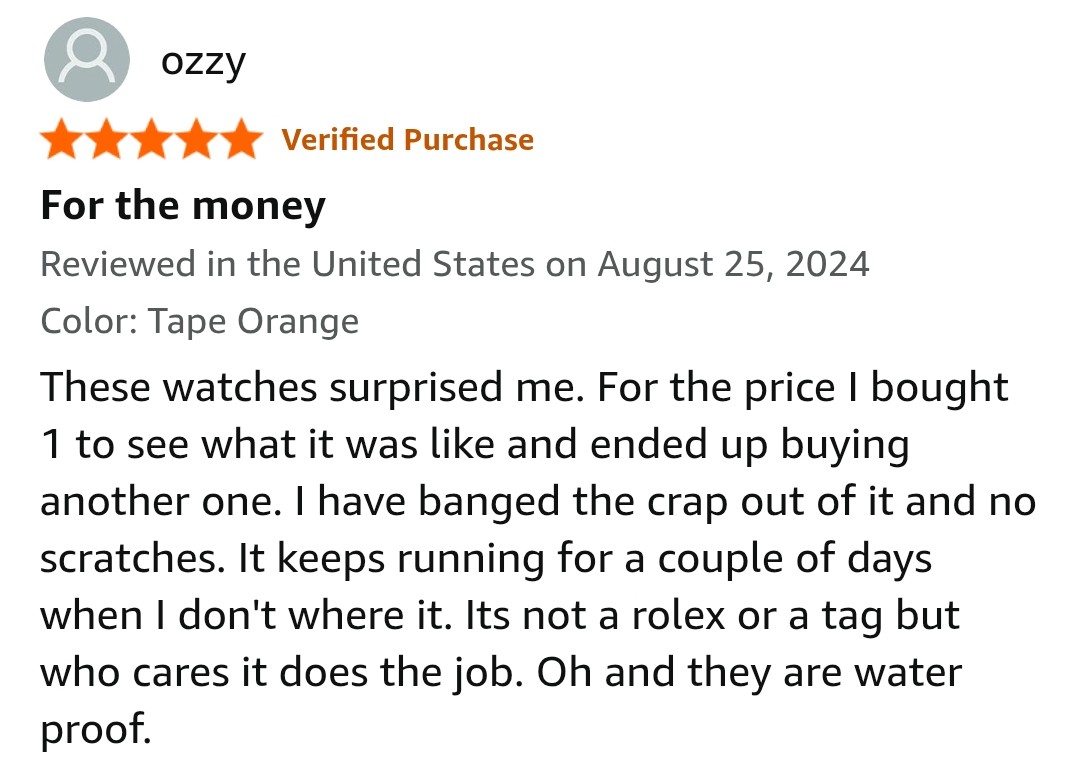The height and width of the screenshot is (784, 1080).
Task: Click the first line of review text
Action: click(524, 388)
